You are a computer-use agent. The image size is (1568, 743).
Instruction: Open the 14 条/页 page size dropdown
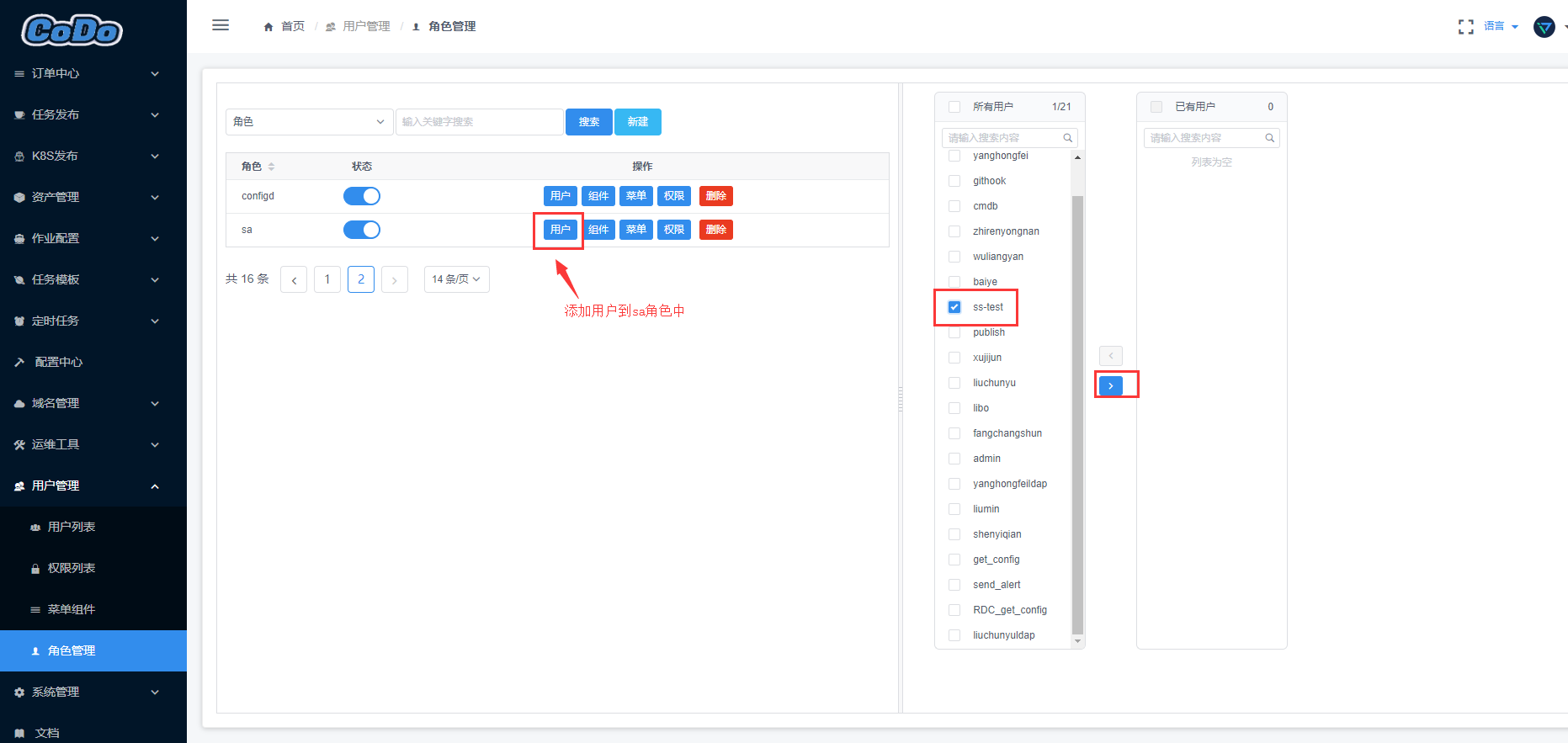[456, 279]
